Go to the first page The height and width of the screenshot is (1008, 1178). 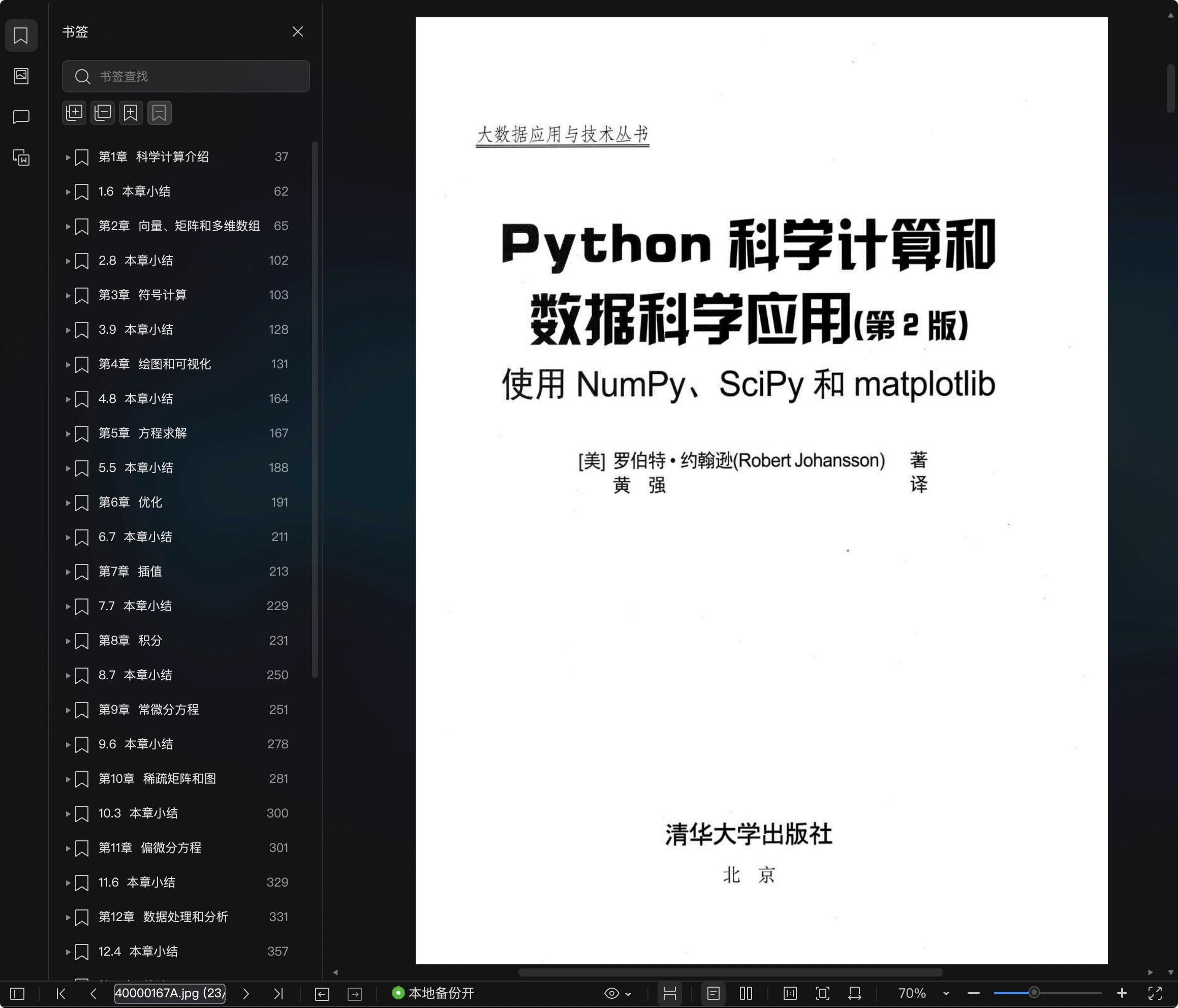coord(61,994)
